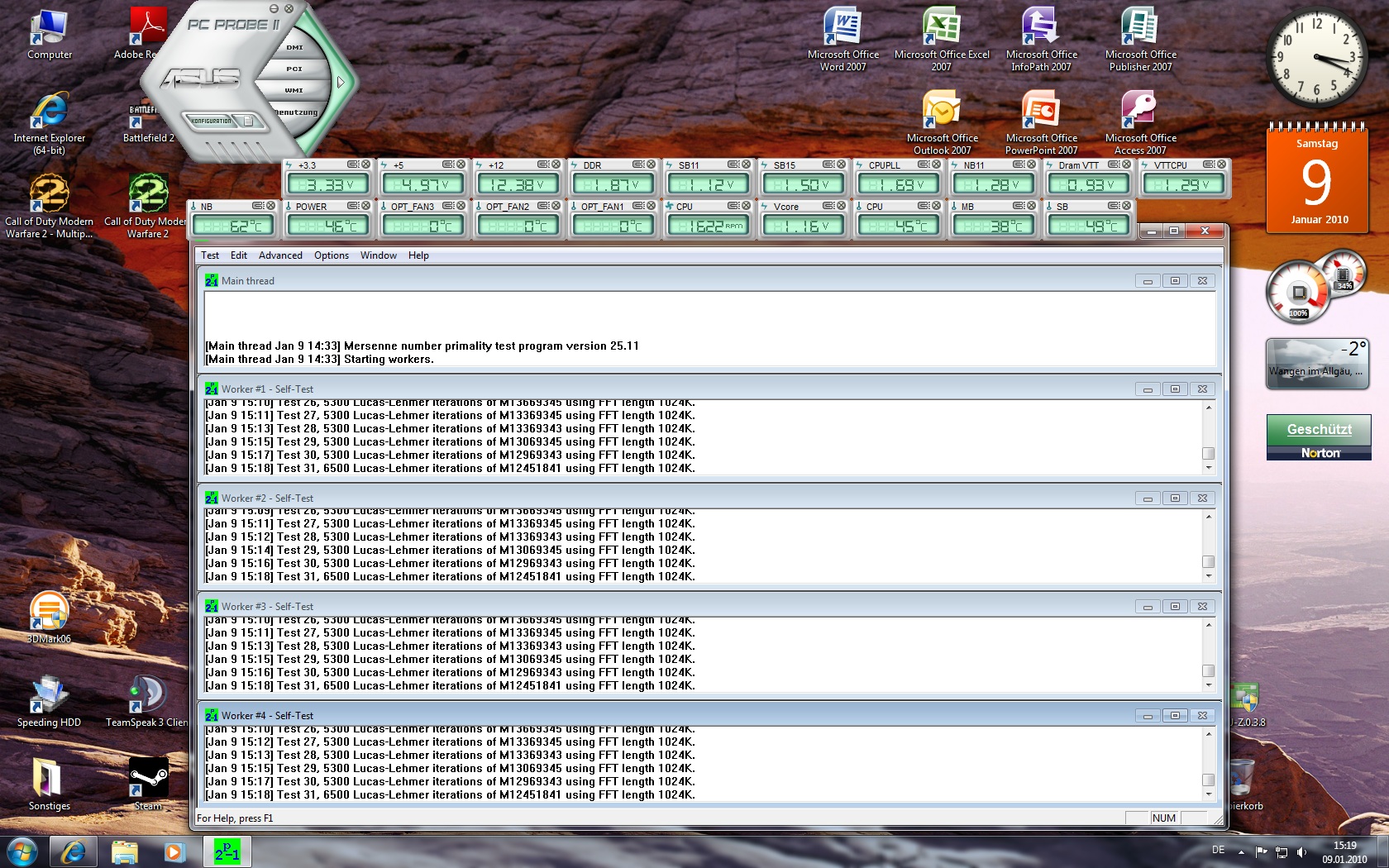Screen dimensions: 1389x868
Task: Select the Microsoft Office InfoPath 2007 icon
Action: pyautogui.click(x=1041, y=39)
